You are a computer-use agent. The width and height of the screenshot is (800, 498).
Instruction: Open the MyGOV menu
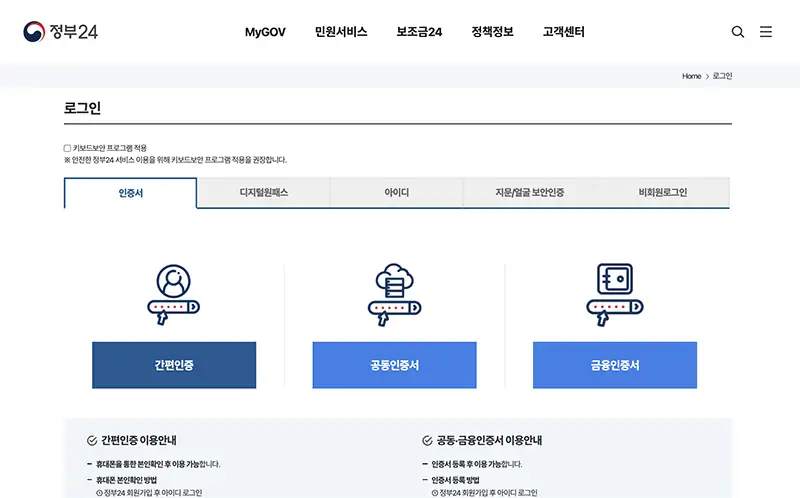(x=265, y=32)
